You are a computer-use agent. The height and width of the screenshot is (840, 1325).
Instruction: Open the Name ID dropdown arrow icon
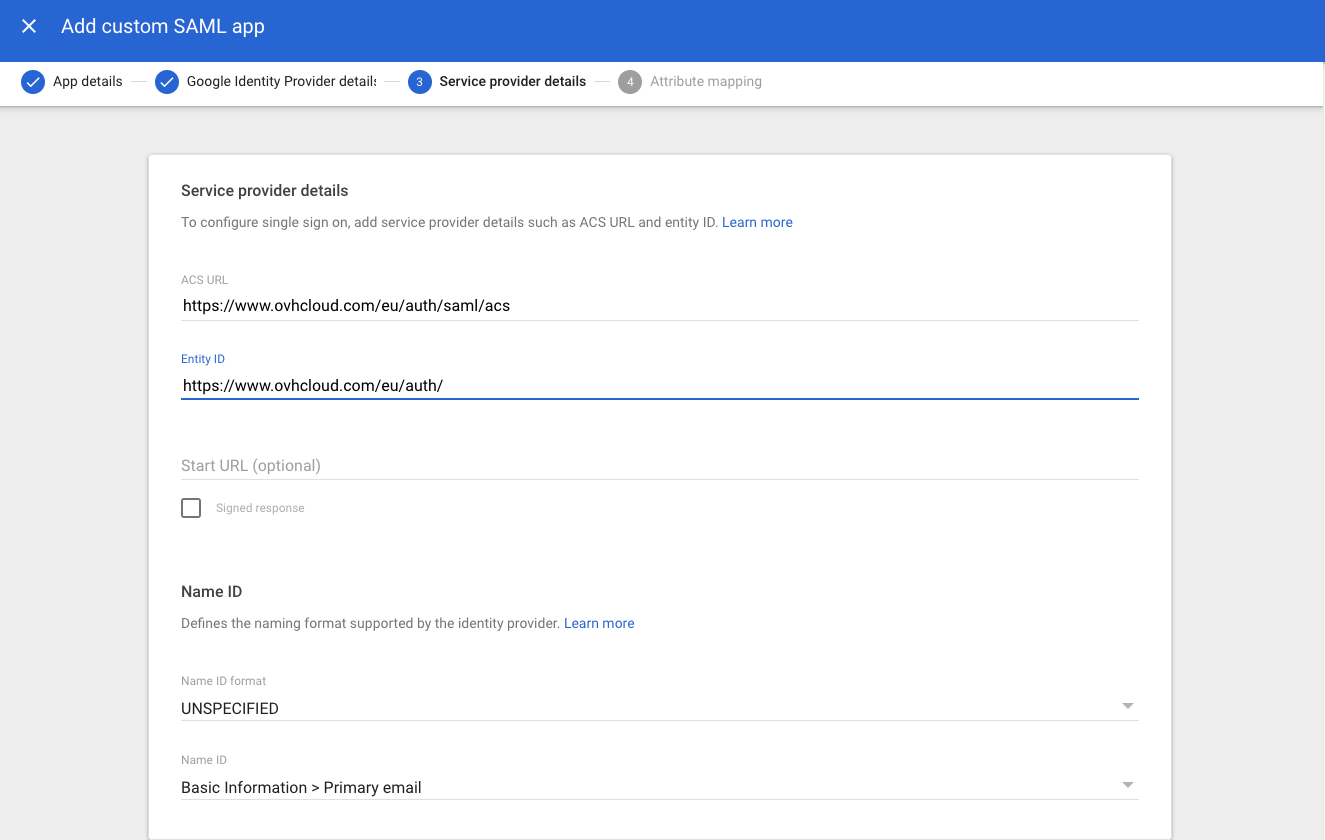[x=1128, y=784]
